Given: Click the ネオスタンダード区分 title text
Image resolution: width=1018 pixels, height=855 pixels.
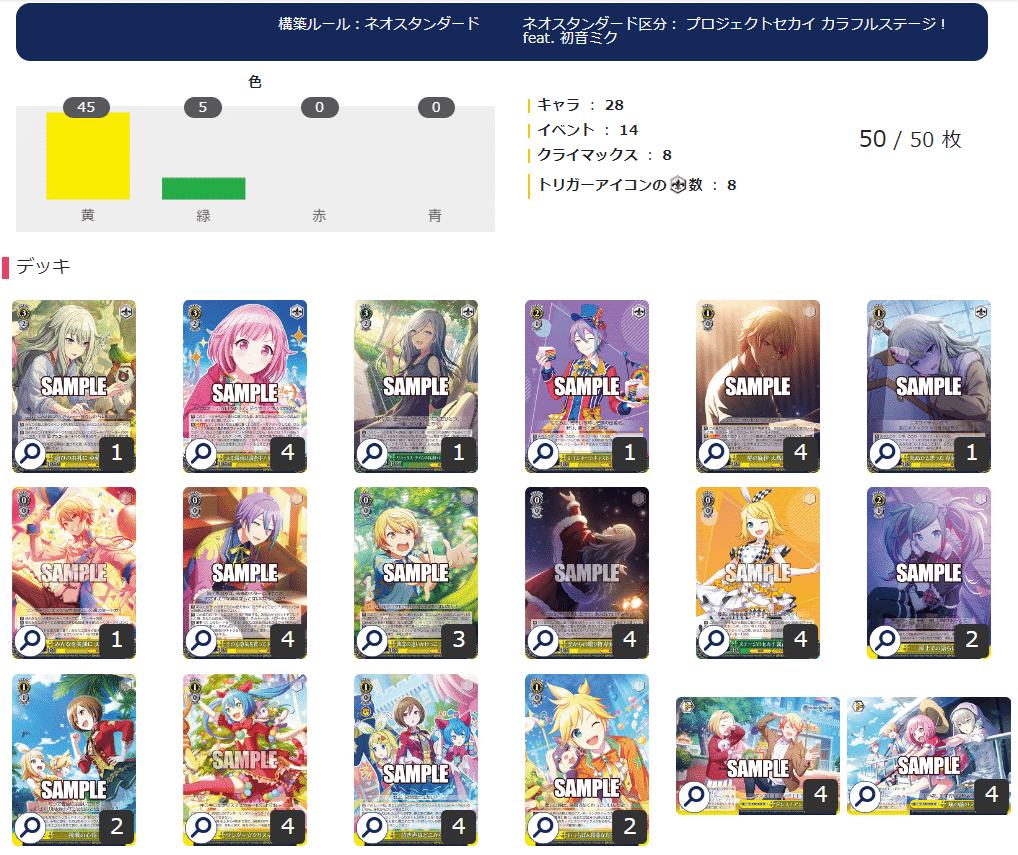Looking at the screenshot, I should coord(734,31).
